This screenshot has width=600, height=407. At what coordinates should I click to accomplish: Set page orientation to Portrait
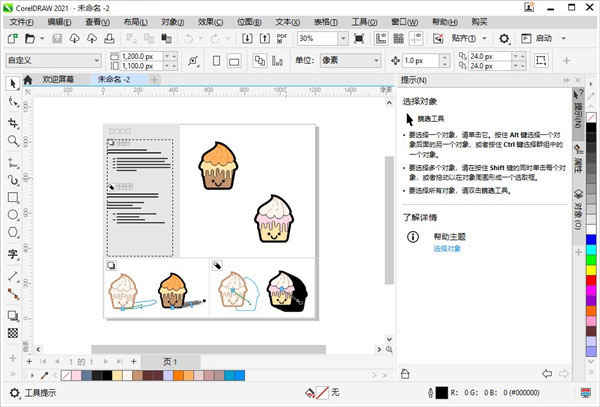[216, 60]
